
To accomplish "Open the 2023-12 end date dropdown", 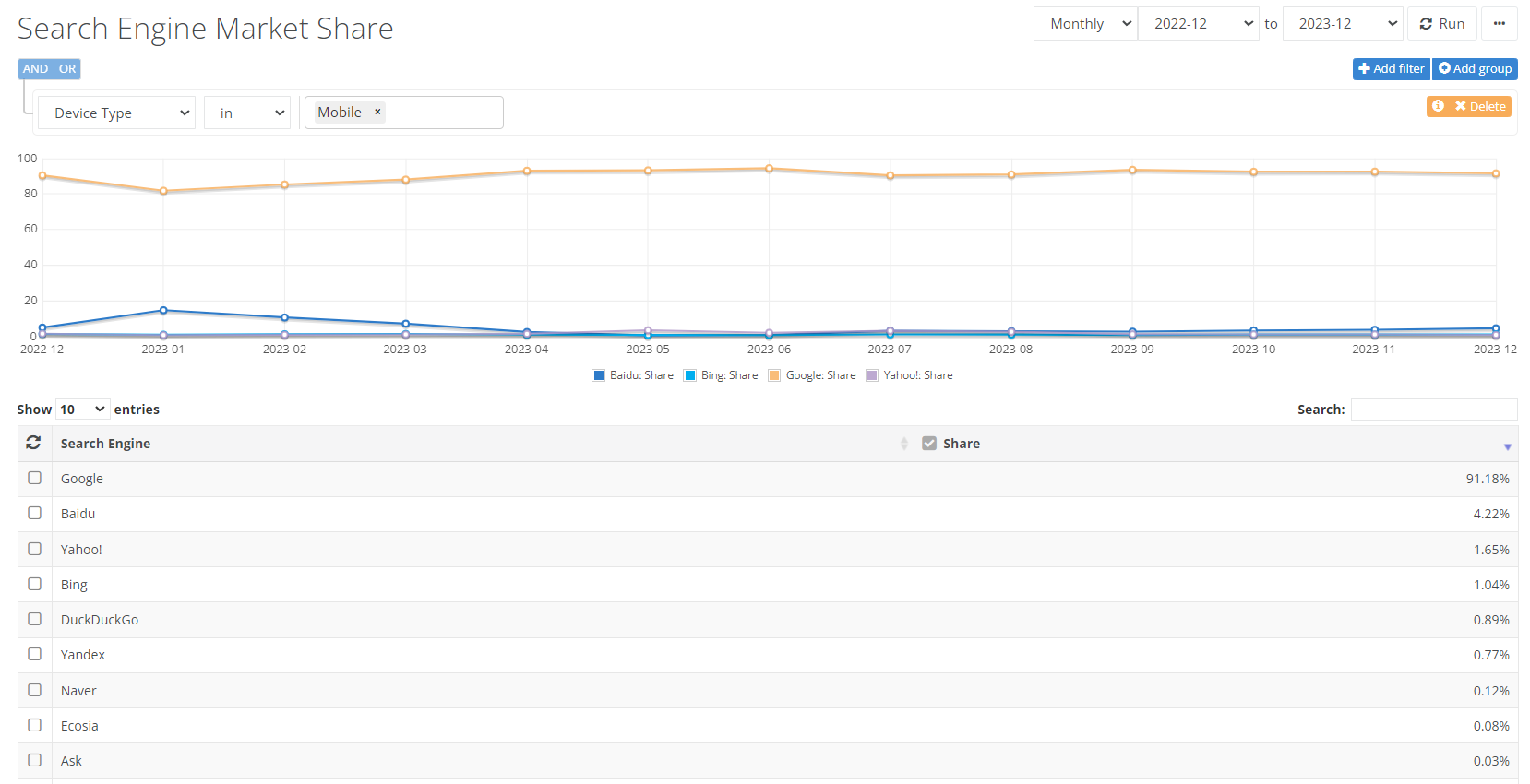I will 1343,24.
